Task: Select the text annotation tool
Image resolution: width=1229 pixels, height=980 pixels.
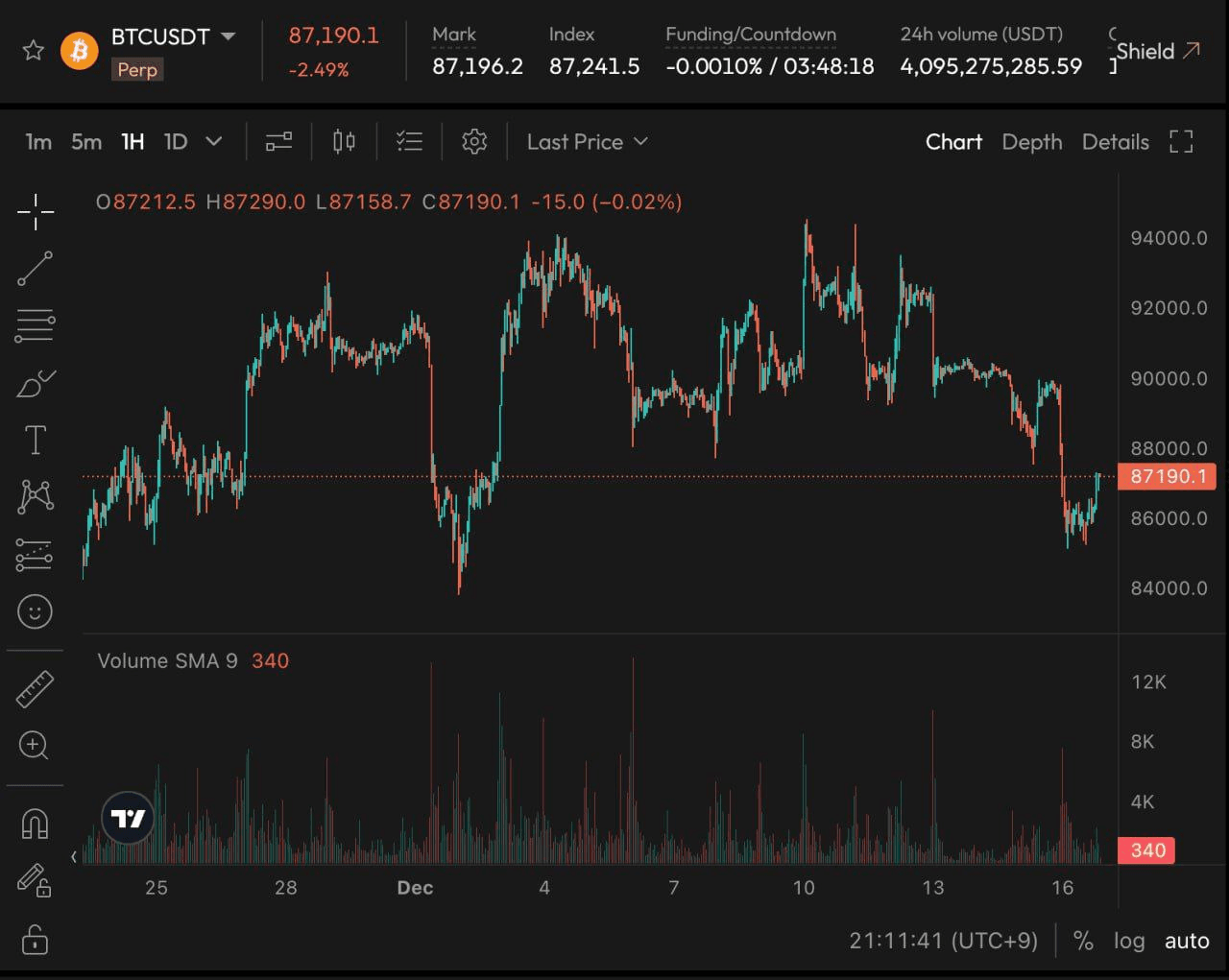Action: pos(36,441)
